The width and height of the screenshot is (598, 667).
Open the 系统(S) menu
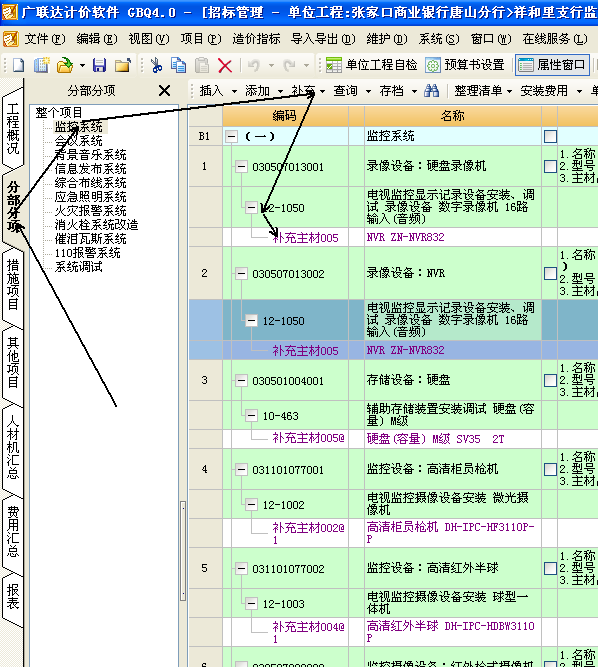click(x=439, y=39)
